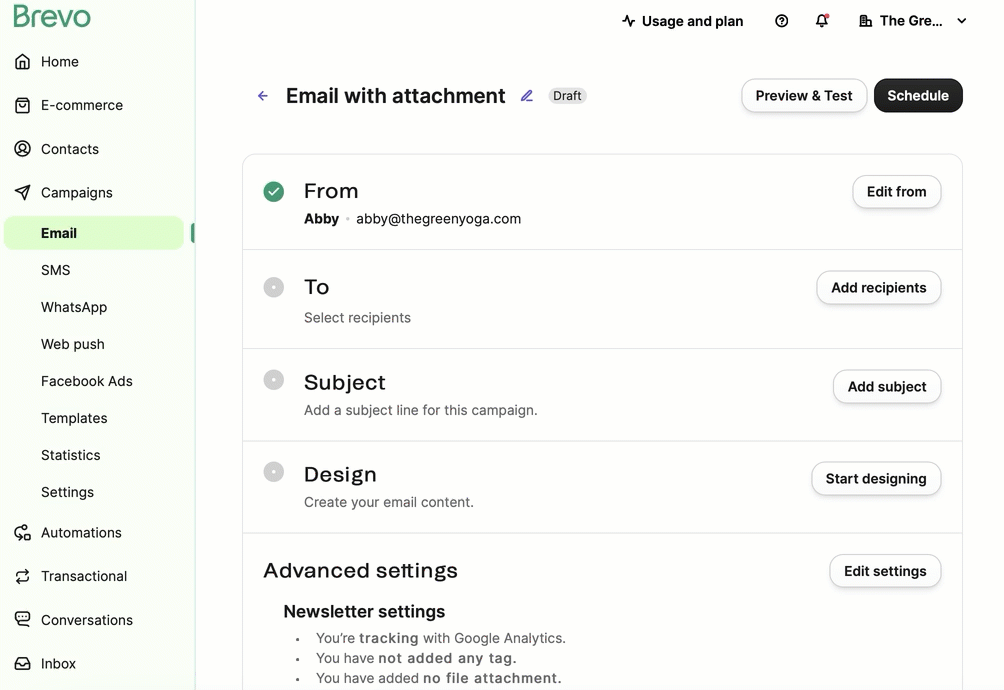Image resolution: width=1004 pixels, height=690 pixels.
Task: Open the Inbox sidebar icon
Action: click(21, 663)
